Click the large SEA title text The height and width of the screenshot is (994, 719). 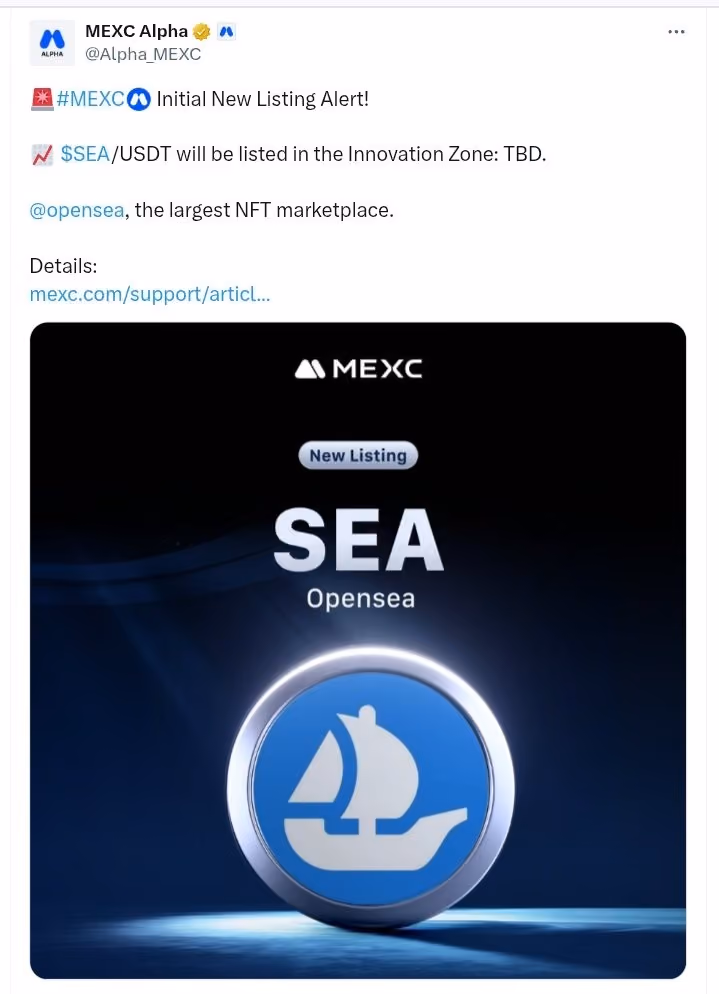[358, 541]
